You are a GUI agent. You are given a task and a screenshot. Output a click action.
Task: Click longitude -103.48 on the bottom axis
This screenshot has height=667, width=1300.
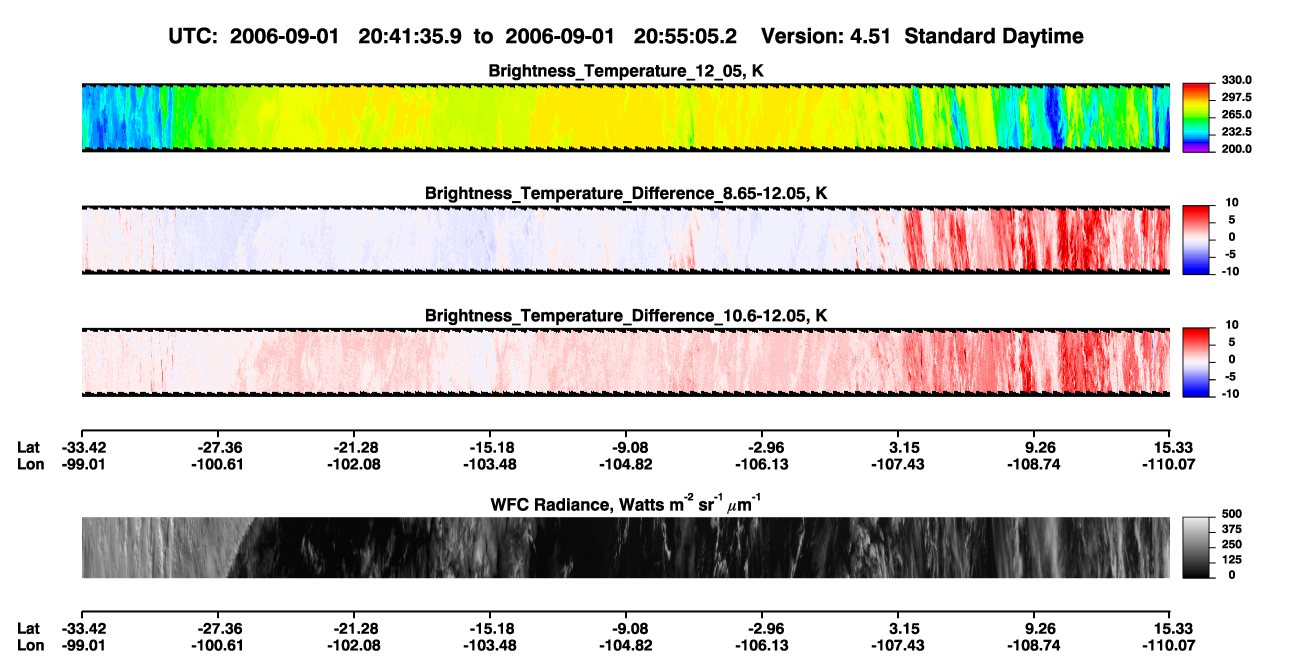point(490,646)
